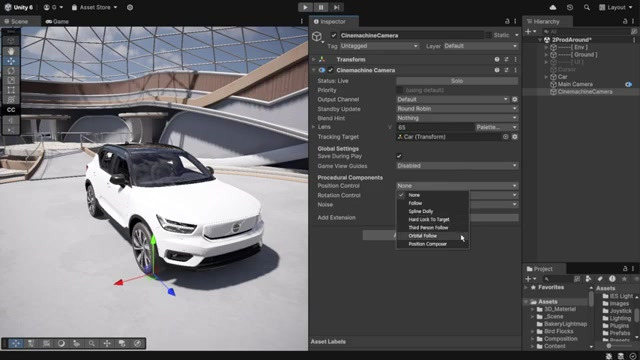Toggle CinemachineCamera GameObject active checkbox
This screenshot has height=360, width=640.
334,36
